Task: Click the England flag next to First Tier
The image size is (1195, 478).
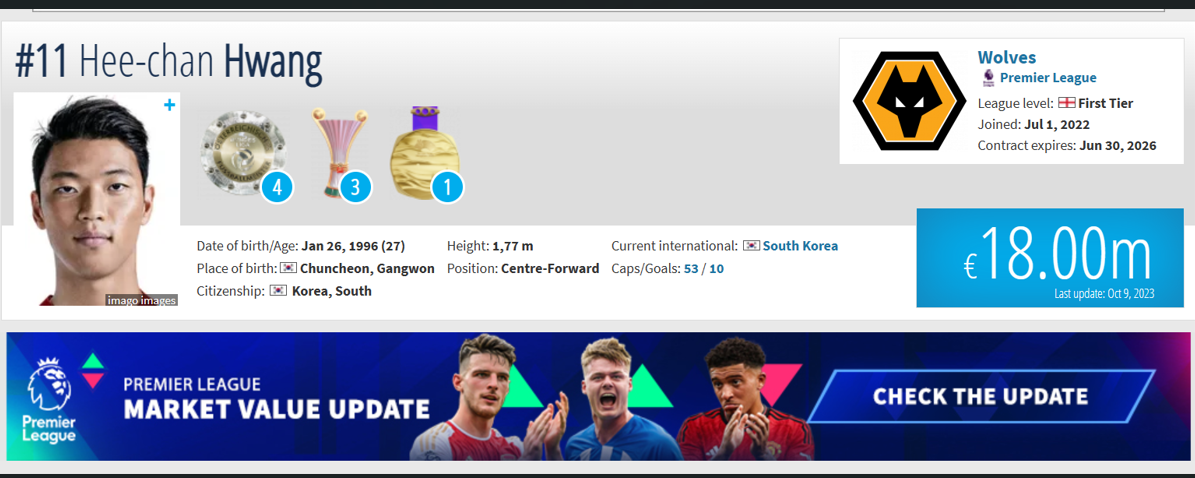Action: pos(1066,103)
